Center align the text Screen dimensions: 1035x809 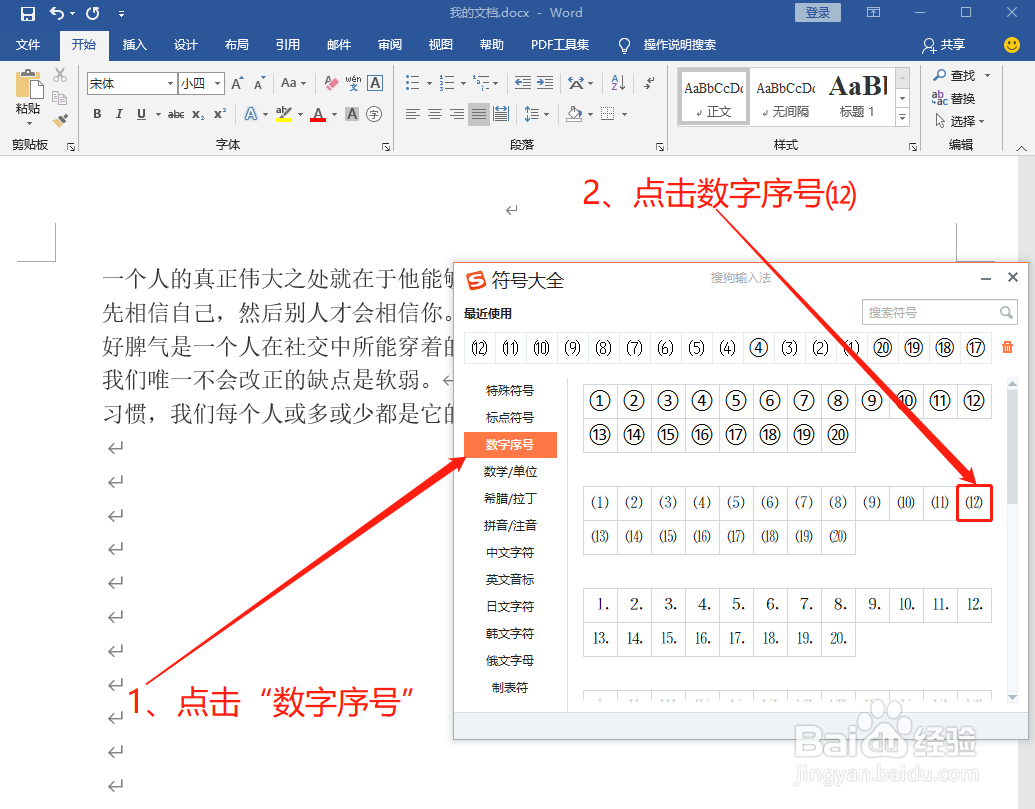[434, 114]
